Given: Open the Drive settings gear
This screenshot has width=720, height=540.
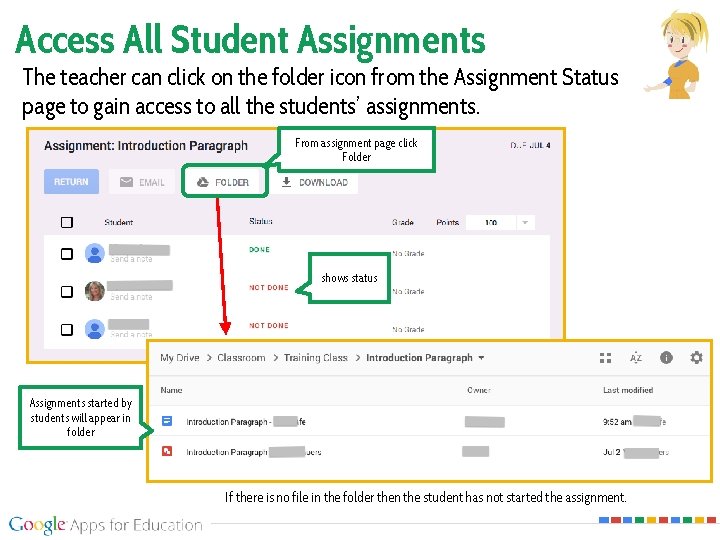Looking at the screenshot, I should 697,358.
